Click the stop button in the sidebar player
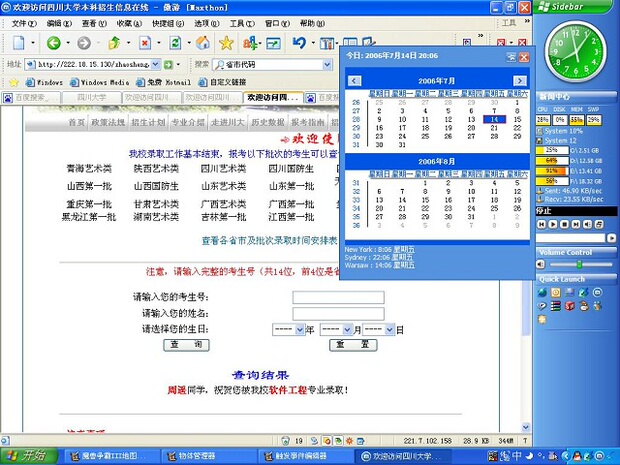Image resolution: width=620 pixels, height=465 pixels. (x=565, y=224)
